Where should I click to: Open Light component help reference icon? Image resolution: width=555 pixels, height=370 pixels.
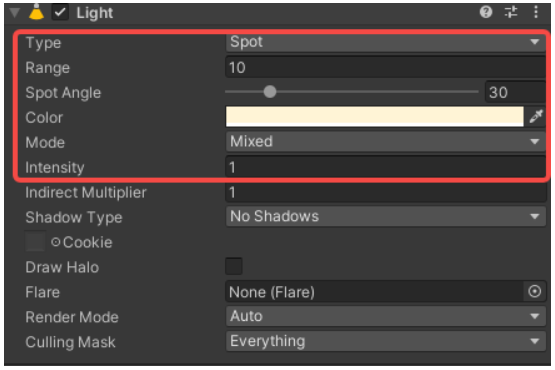pyautogui.click(x=486, y=12)
